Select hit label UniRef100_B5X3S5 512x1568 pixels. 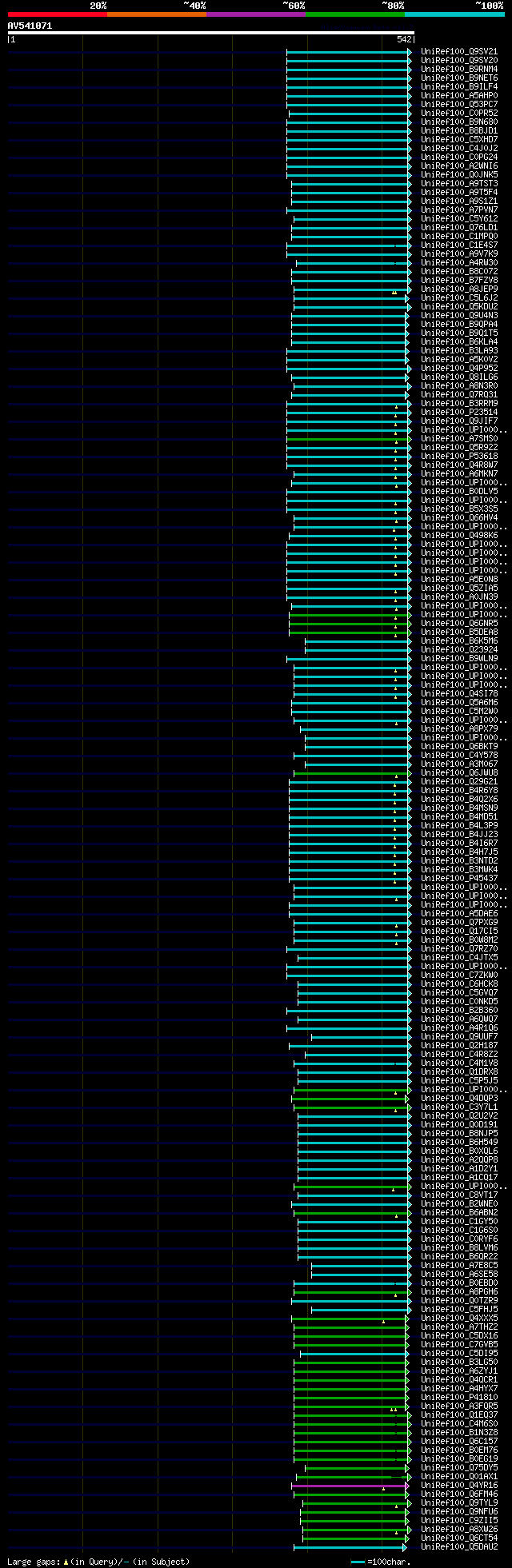459,509
